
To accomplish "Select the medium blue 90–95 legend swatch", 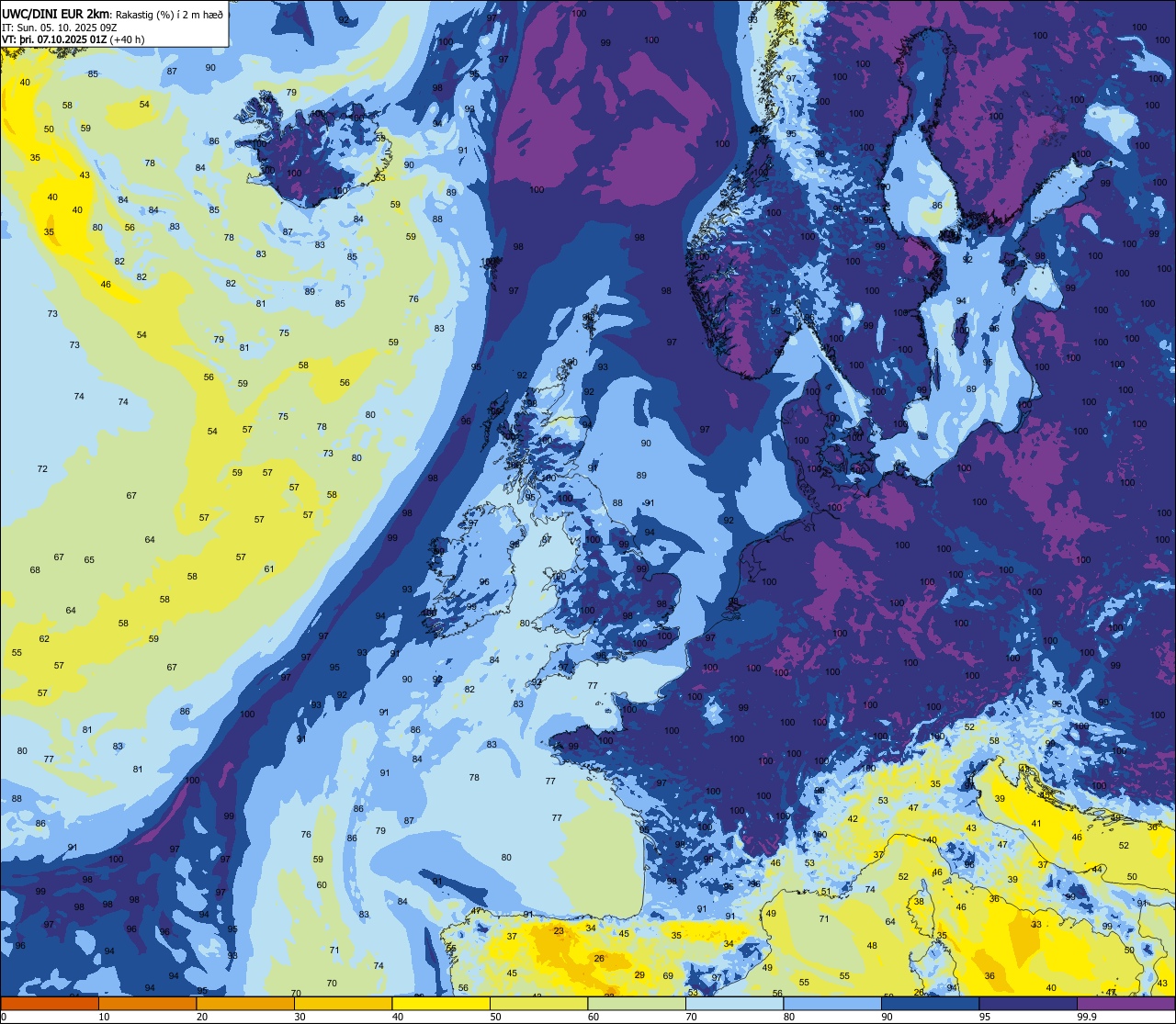I will [930, 1003].
